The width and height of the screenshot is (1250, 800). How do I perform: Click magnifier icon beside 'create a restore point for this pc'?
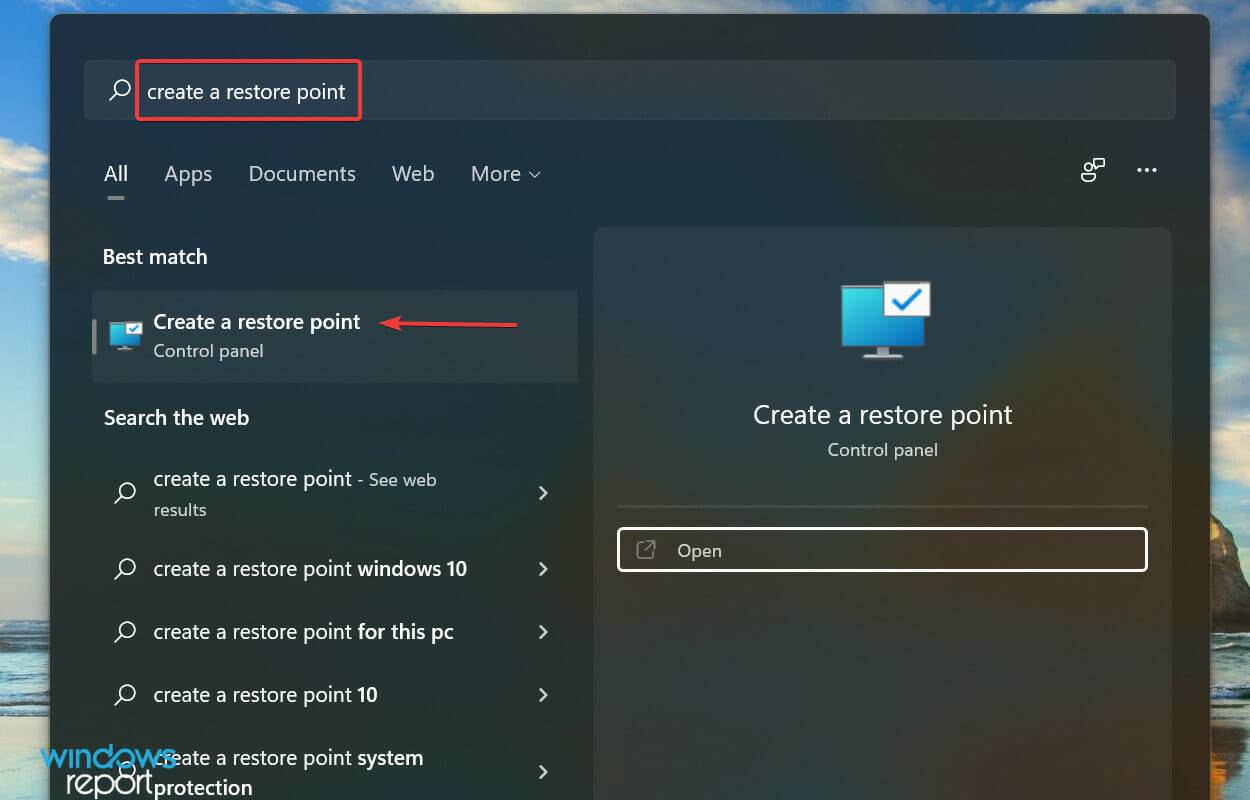pos(124,631)
